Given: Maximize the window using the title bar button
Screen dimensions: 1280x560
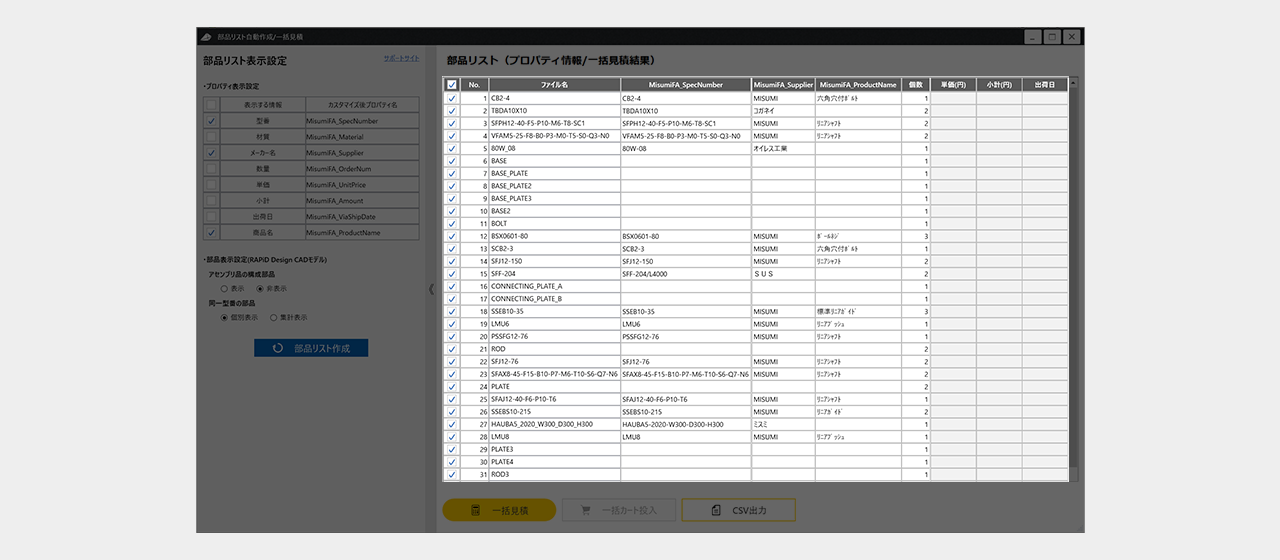Looking at the screenshot, I should (x=1052, y=36).
